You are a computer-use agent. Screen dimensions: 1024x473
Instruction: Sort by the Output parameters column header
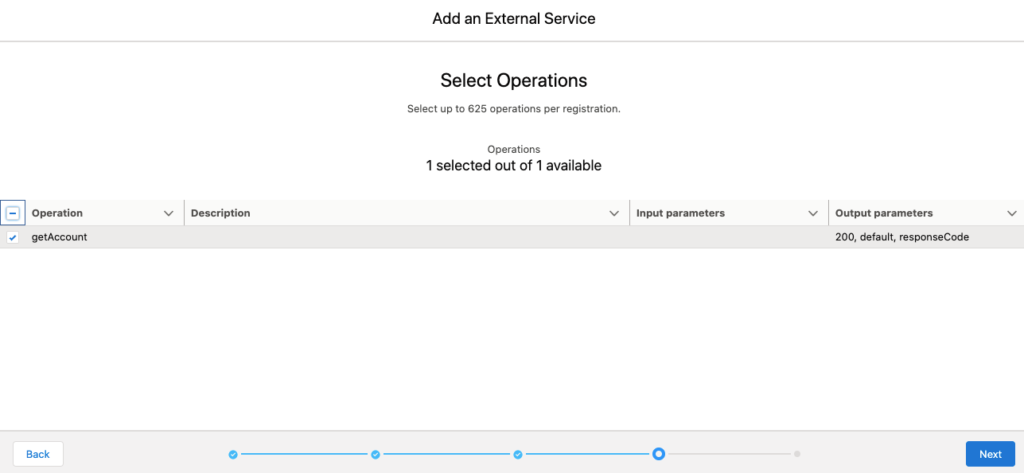point(884,214)
